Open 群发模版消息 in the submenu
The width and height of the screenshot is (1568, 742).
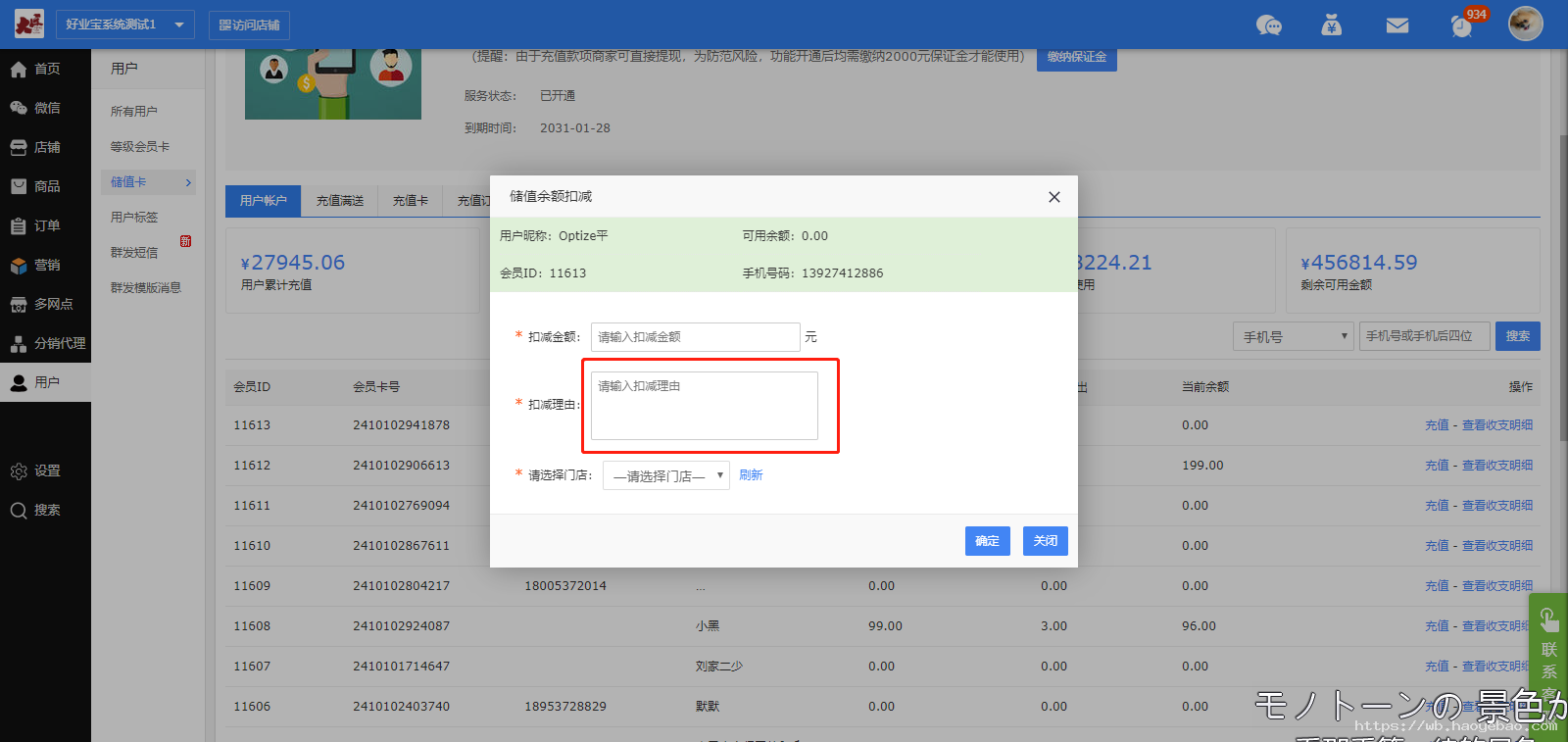pos(146,288)
